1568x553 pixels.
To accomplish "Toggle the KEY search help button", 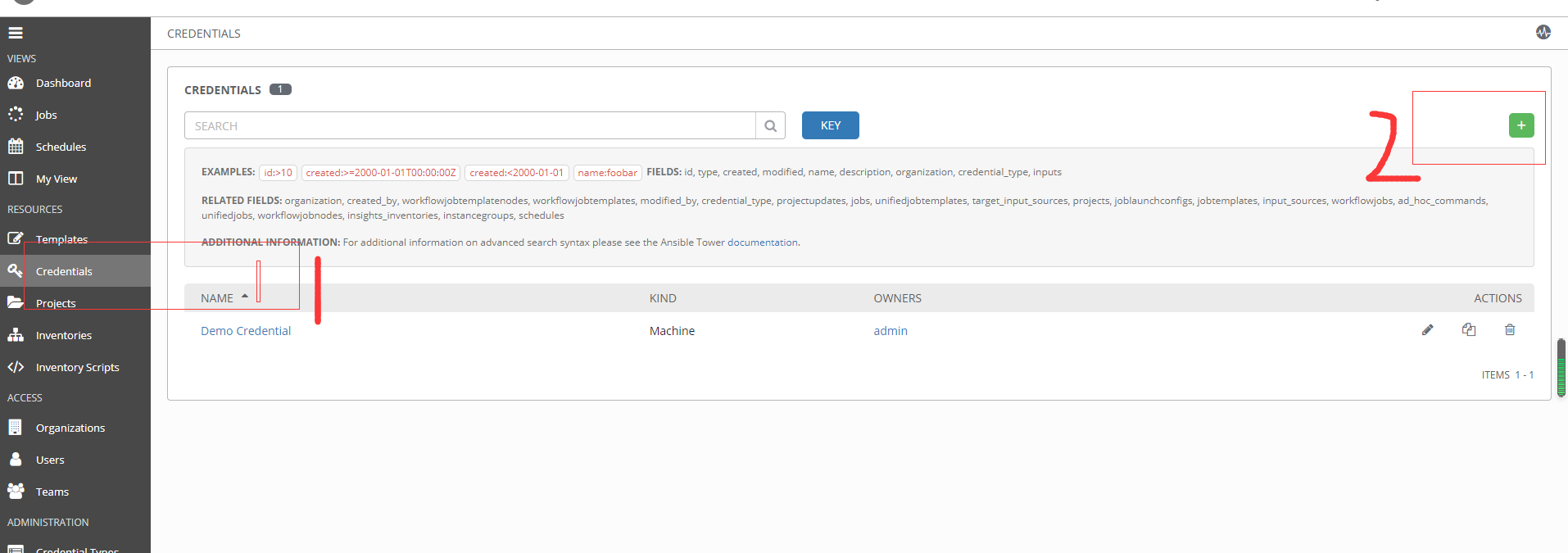I will point(831,125).
